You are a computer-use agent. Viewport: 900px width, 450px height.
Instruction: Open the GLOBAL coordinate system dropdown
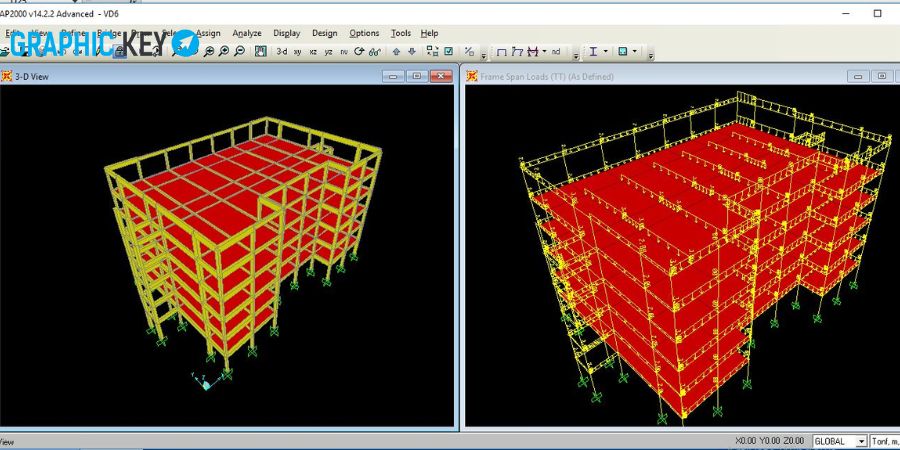click(861, 441)
